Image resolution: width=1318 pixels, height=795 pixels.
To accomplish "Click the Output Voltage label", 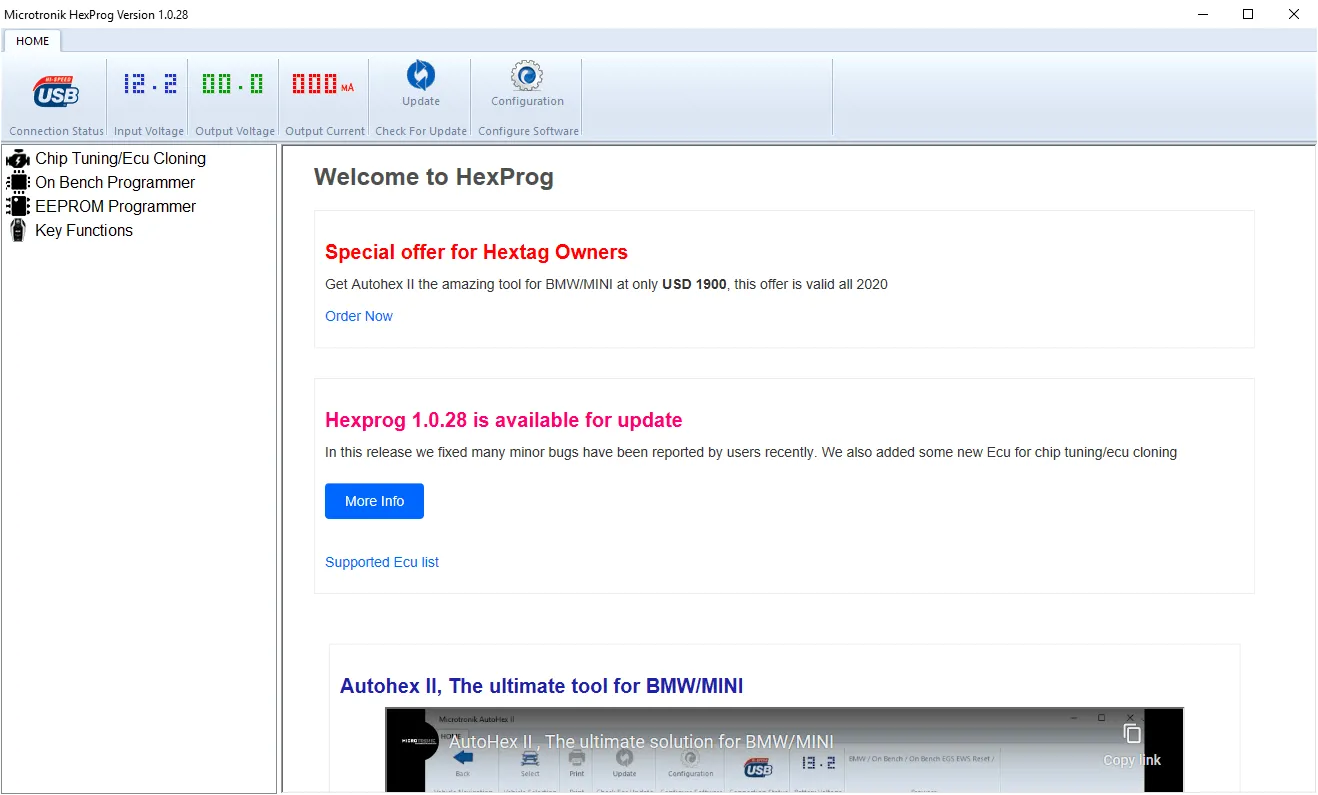I will pyautogui.click(x=235, y=131).
